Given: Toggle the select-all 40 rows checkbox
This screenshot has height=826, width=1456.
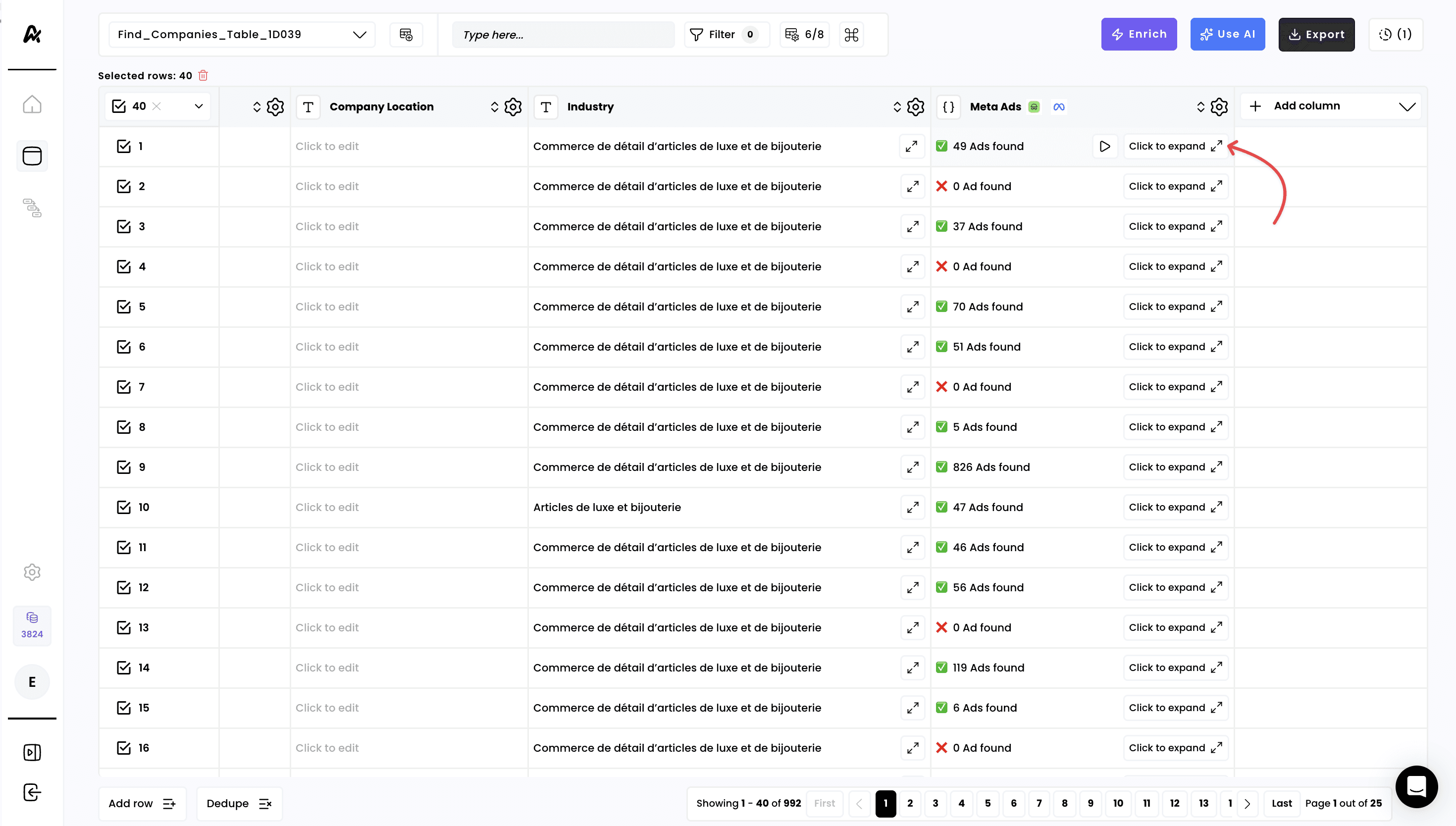Looking at the screenshot, I should point(118,106).
